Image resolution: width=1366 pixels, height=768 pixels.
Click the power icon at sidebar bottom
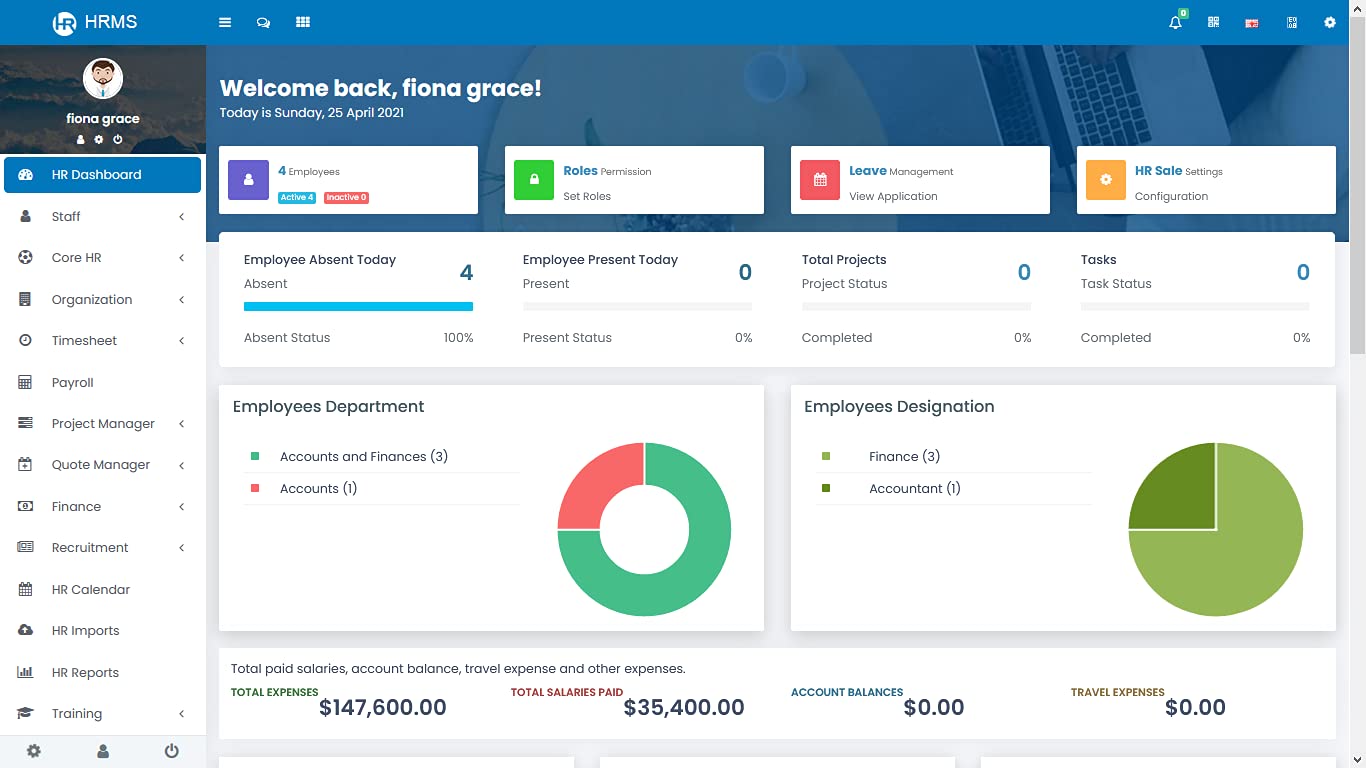pyautogui.click(x=171, y=751)
